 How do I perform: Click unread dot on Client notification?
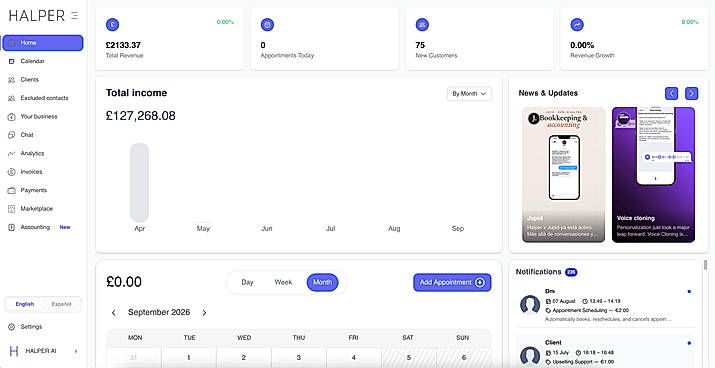pos(689,343)
